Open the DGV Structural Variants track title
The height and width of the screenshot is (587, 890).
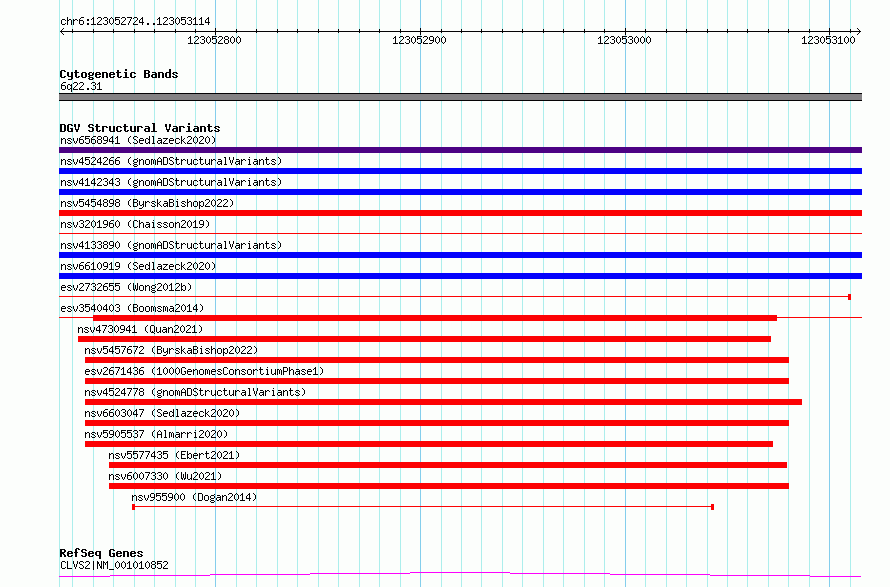click(x=140, y=128)
